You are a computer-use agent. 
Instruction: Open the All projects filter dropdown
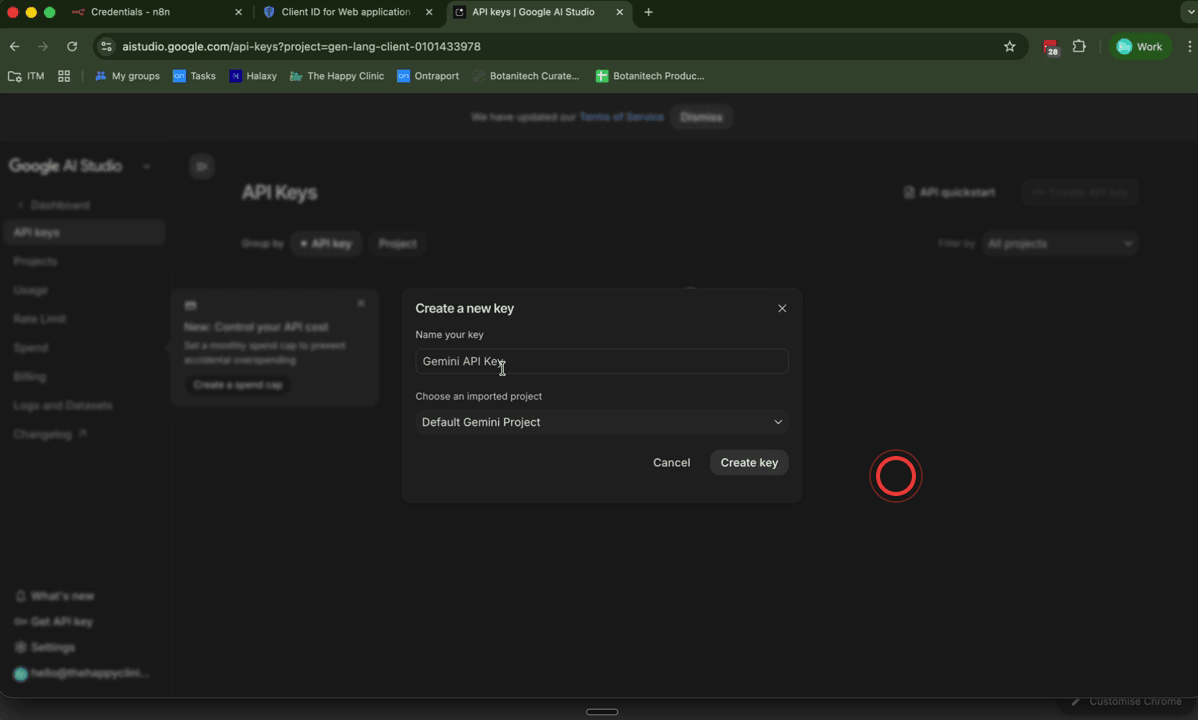[1059, 243]
